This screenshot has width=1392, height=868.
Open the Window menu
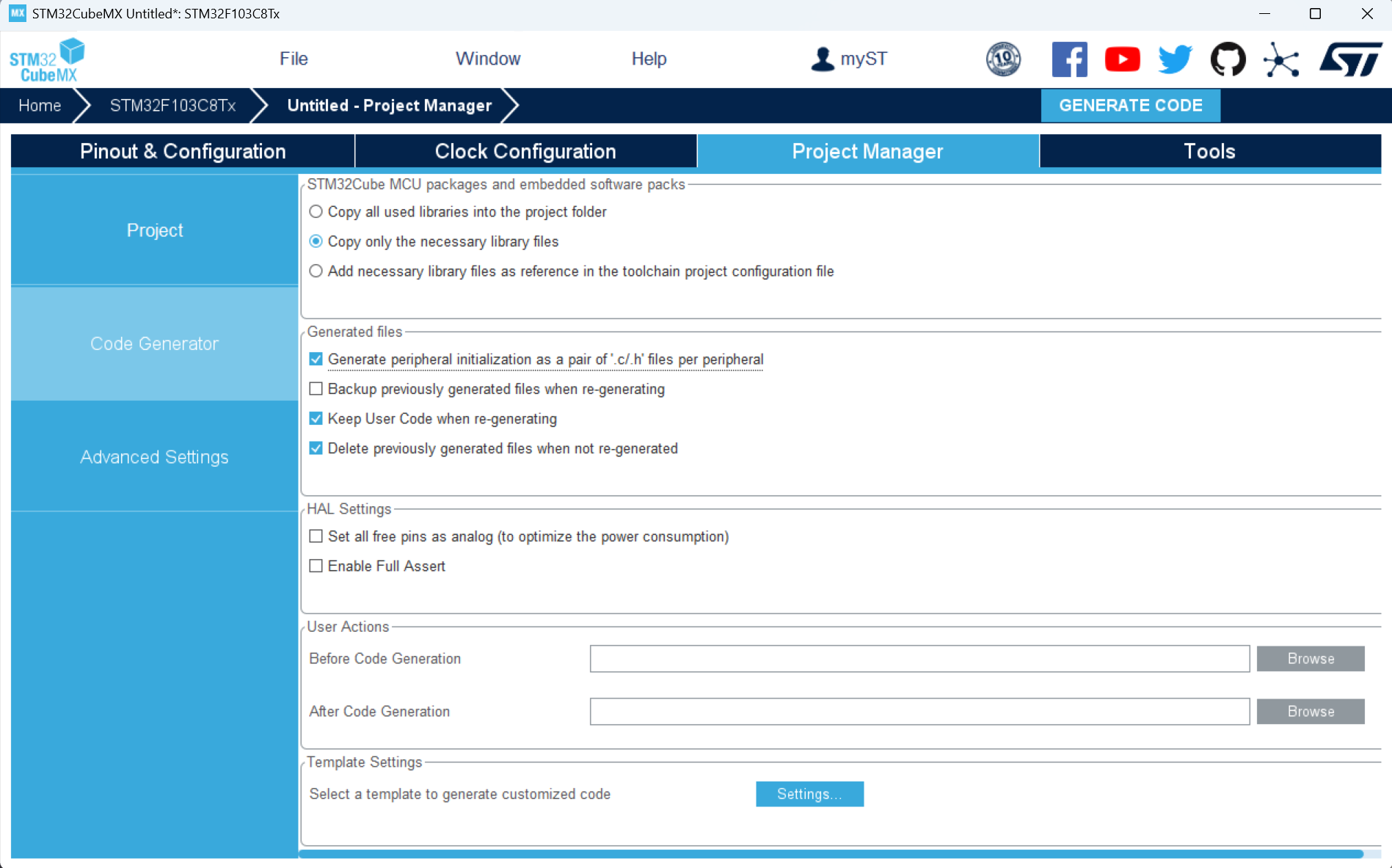[488, 59]
